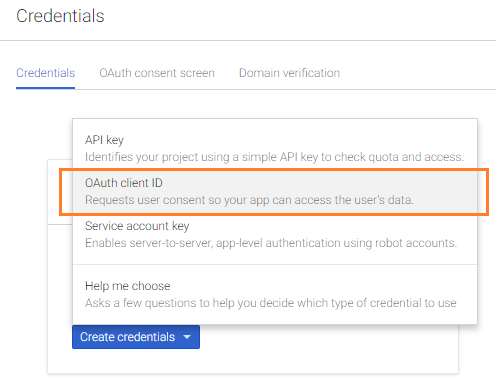Click 'Asks a few questions' description text
Screen dimensions: 496x391
pos(271,303)
